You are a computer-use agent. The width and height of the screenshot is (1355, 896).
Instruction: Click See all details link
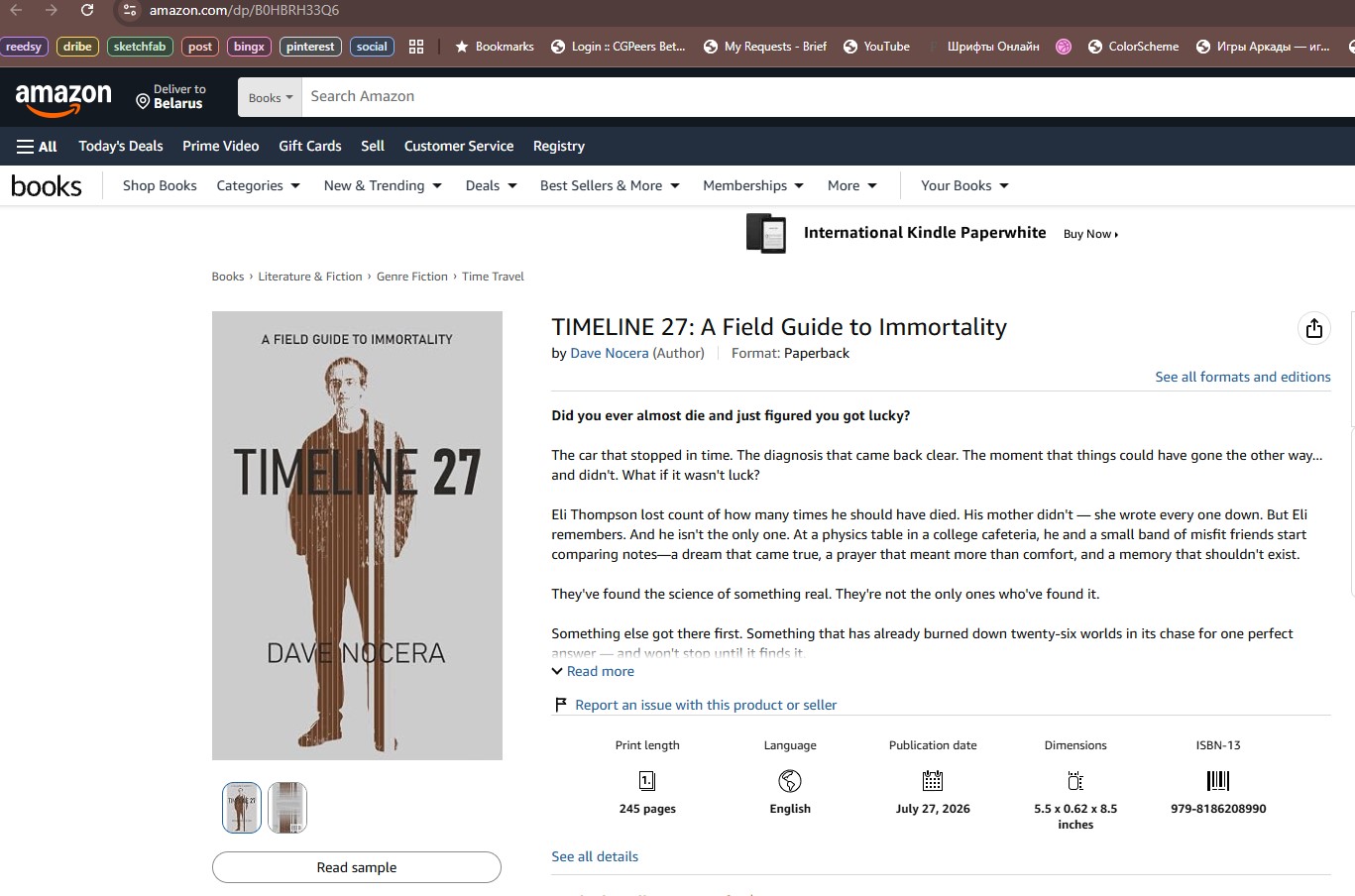(595, 856)
